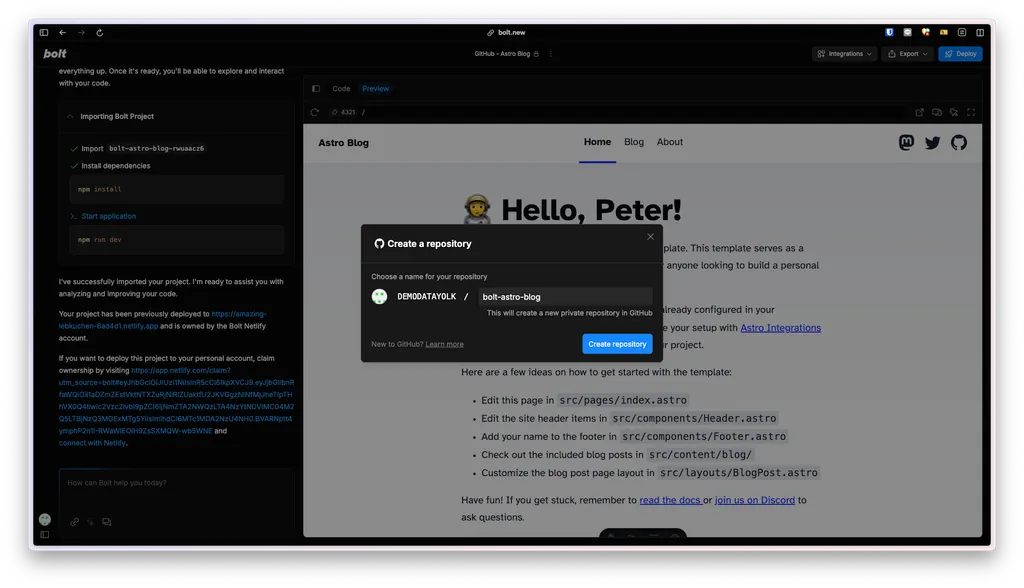Click the Astro Blog site title
The image size is (1024, 588).
(344, 142)
